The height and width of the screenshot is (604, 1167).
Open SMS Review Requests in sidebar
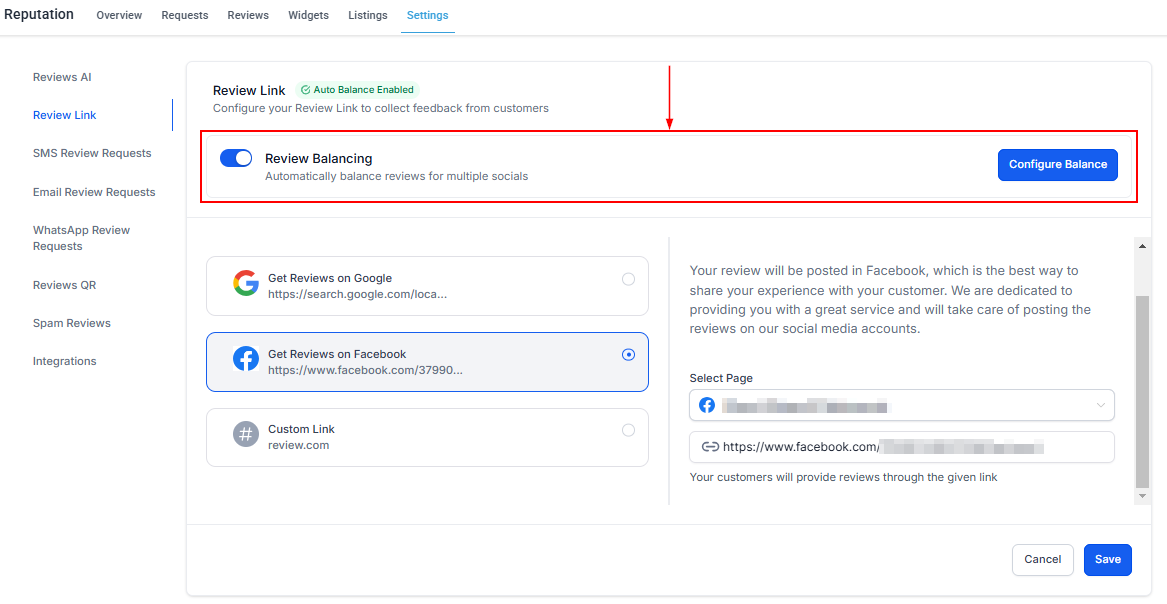(92, 154)
